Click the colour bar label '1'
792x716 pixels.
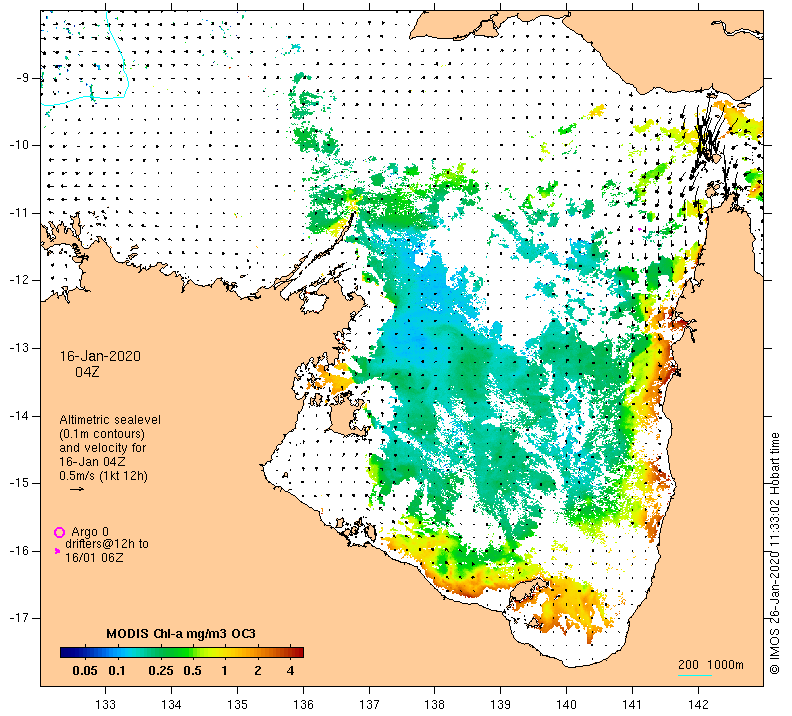(x=224, y=671)
